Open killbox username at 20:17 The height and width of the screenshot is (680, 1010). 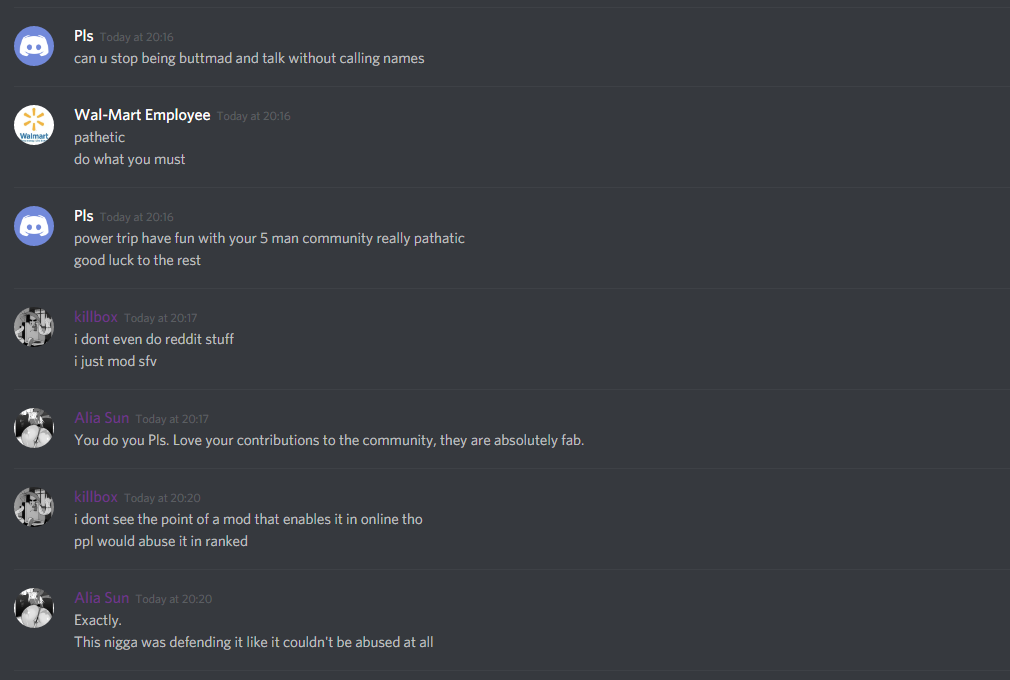click(x=96, y=317)
